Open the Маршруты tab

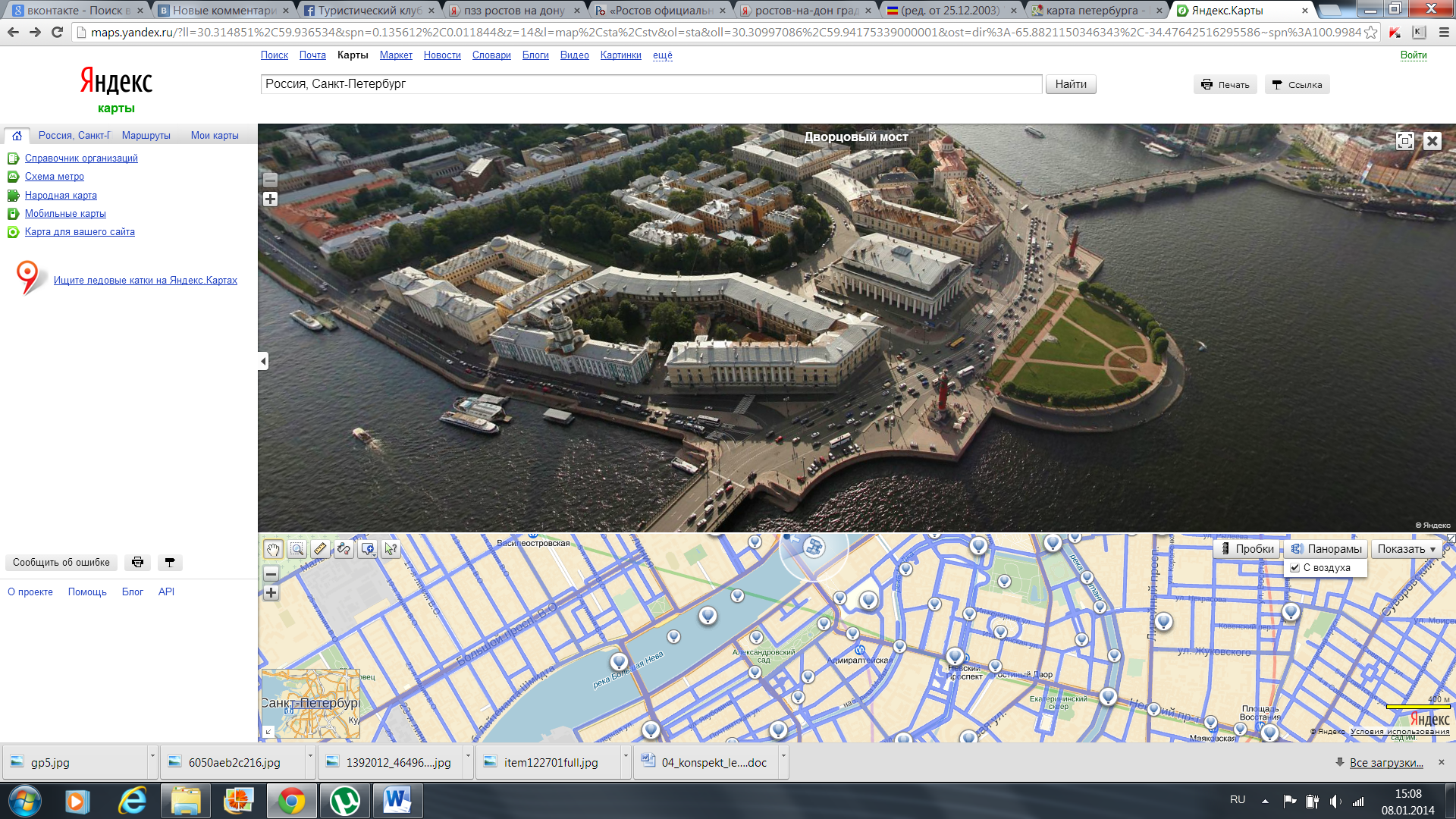click(146, 136)
